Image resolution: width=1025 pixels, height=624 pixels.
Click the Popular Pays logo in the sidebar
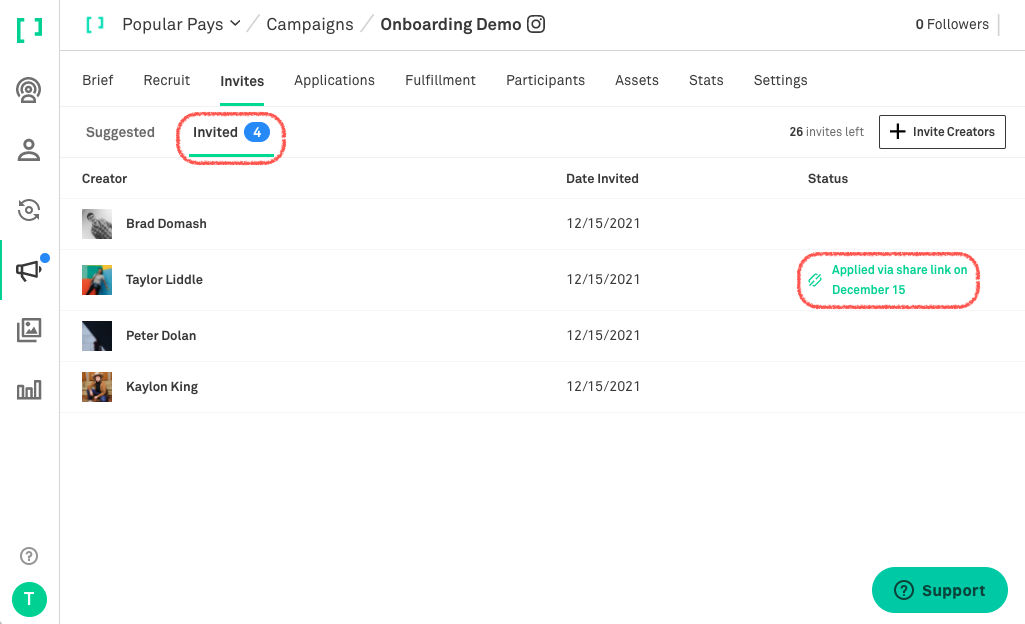[29, 29]
